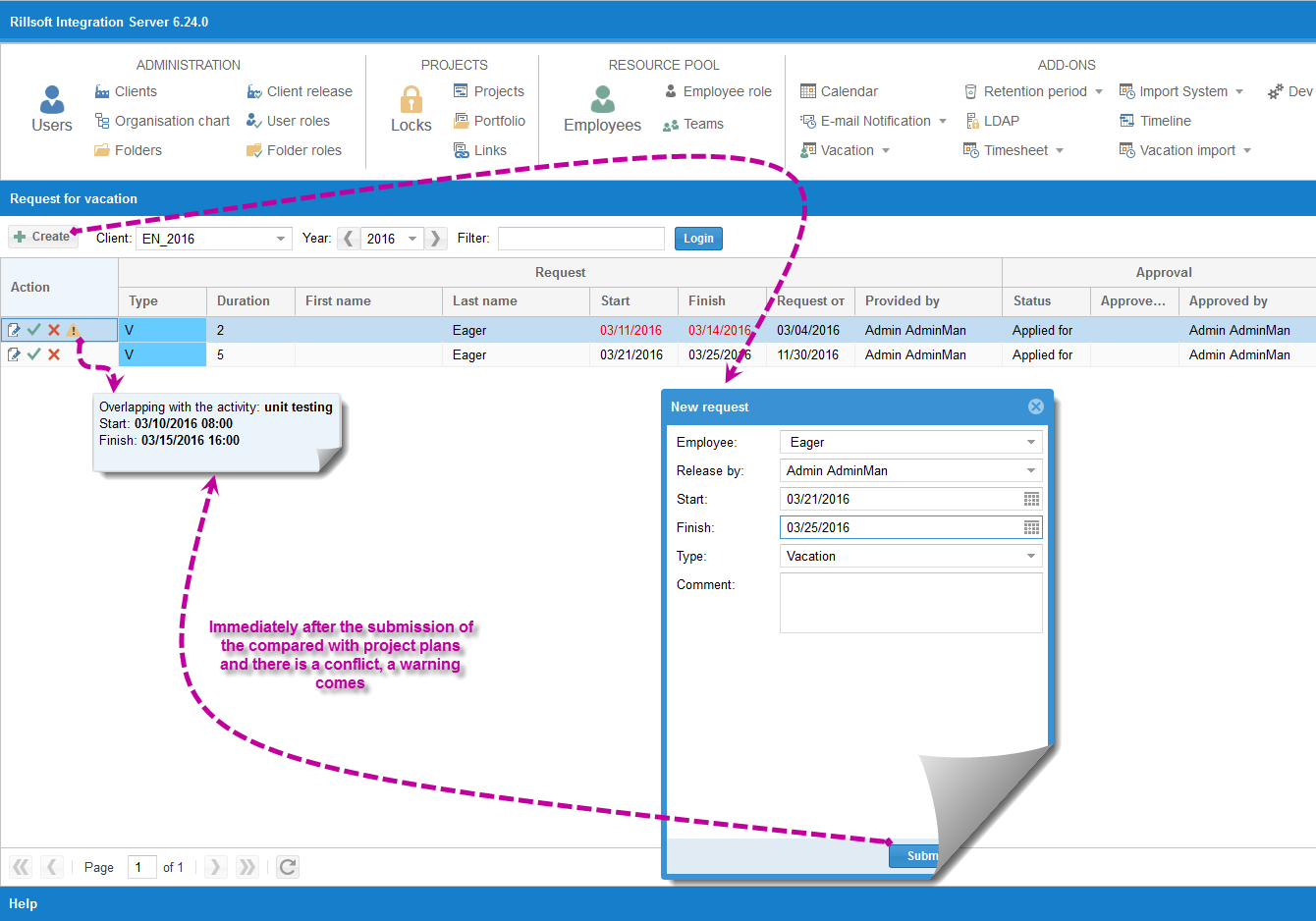Open Timeline add-on
The image size is (1316, 921).
coord(1155,121)
